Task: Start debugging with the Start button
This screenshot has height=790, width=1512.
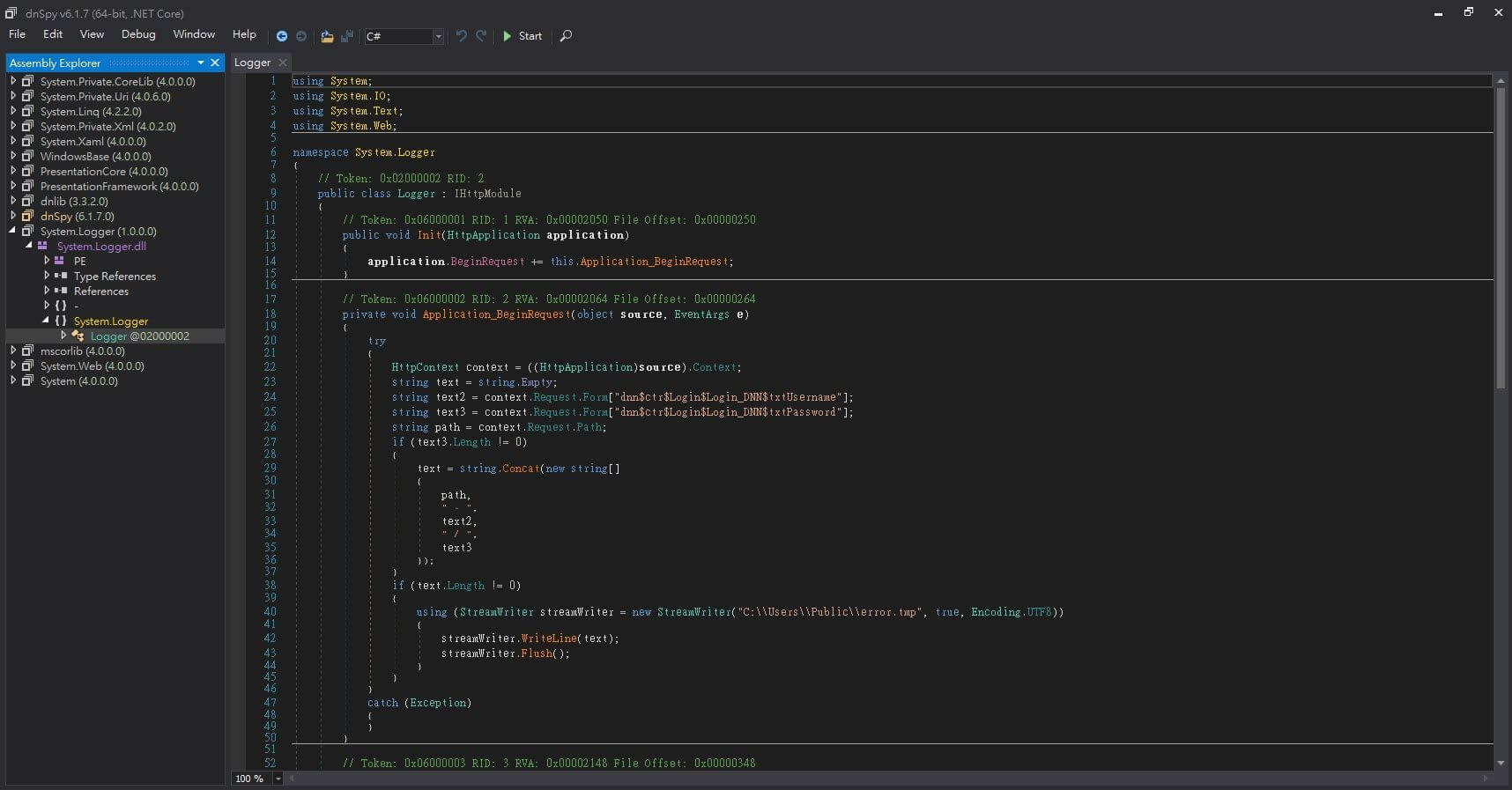Action: coord(523,36)
